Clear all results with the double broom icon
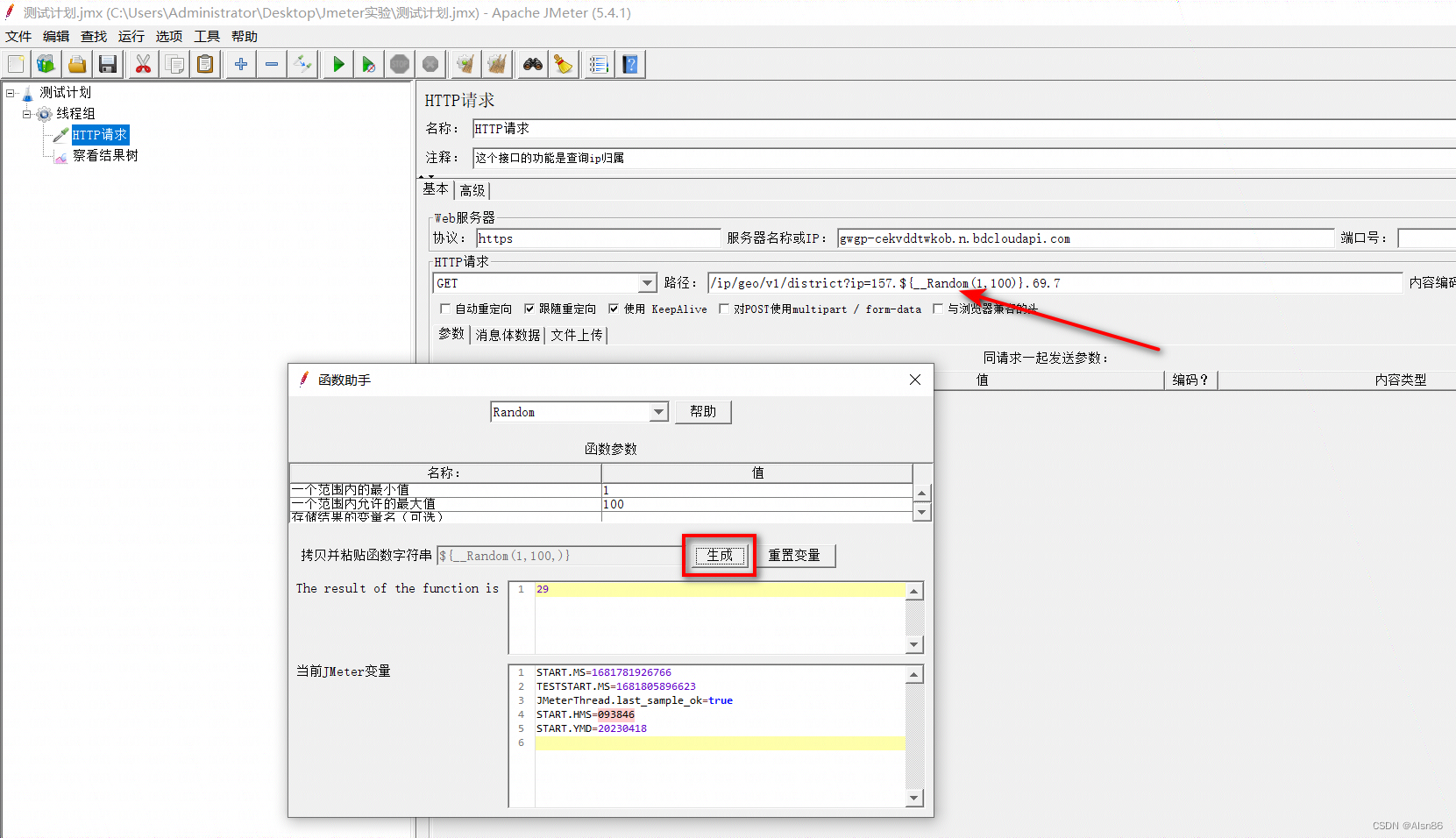This screenshot has width=1456, height=838. 497,64
